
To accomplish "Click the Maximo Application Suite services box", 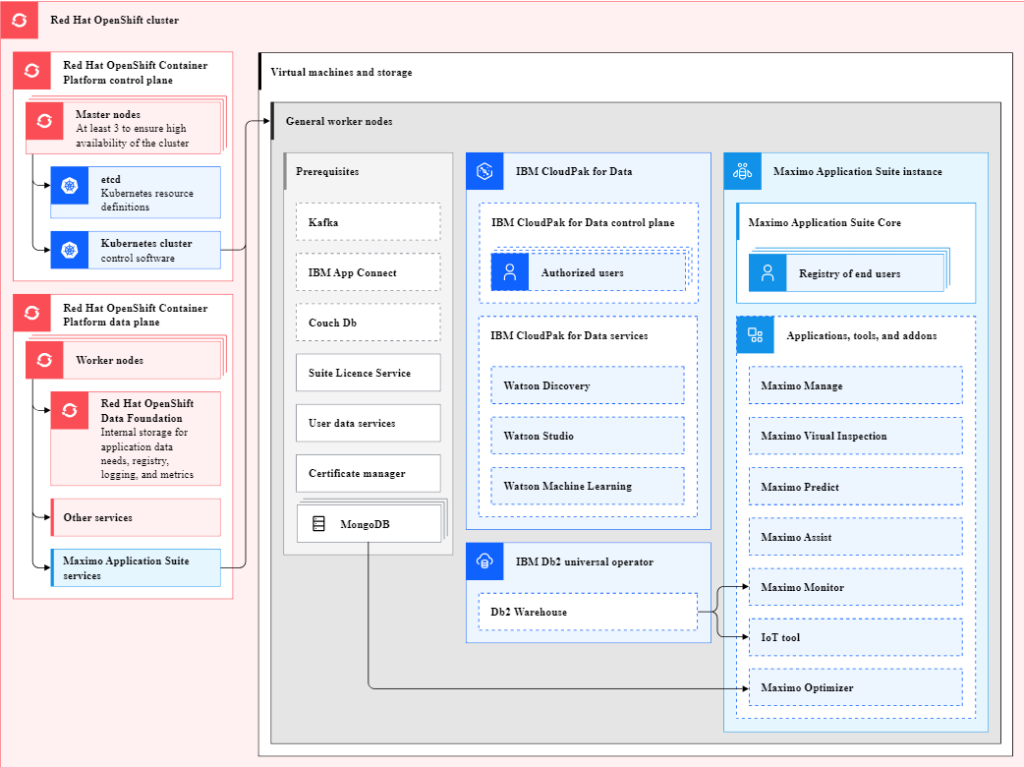I will point(136,568).
